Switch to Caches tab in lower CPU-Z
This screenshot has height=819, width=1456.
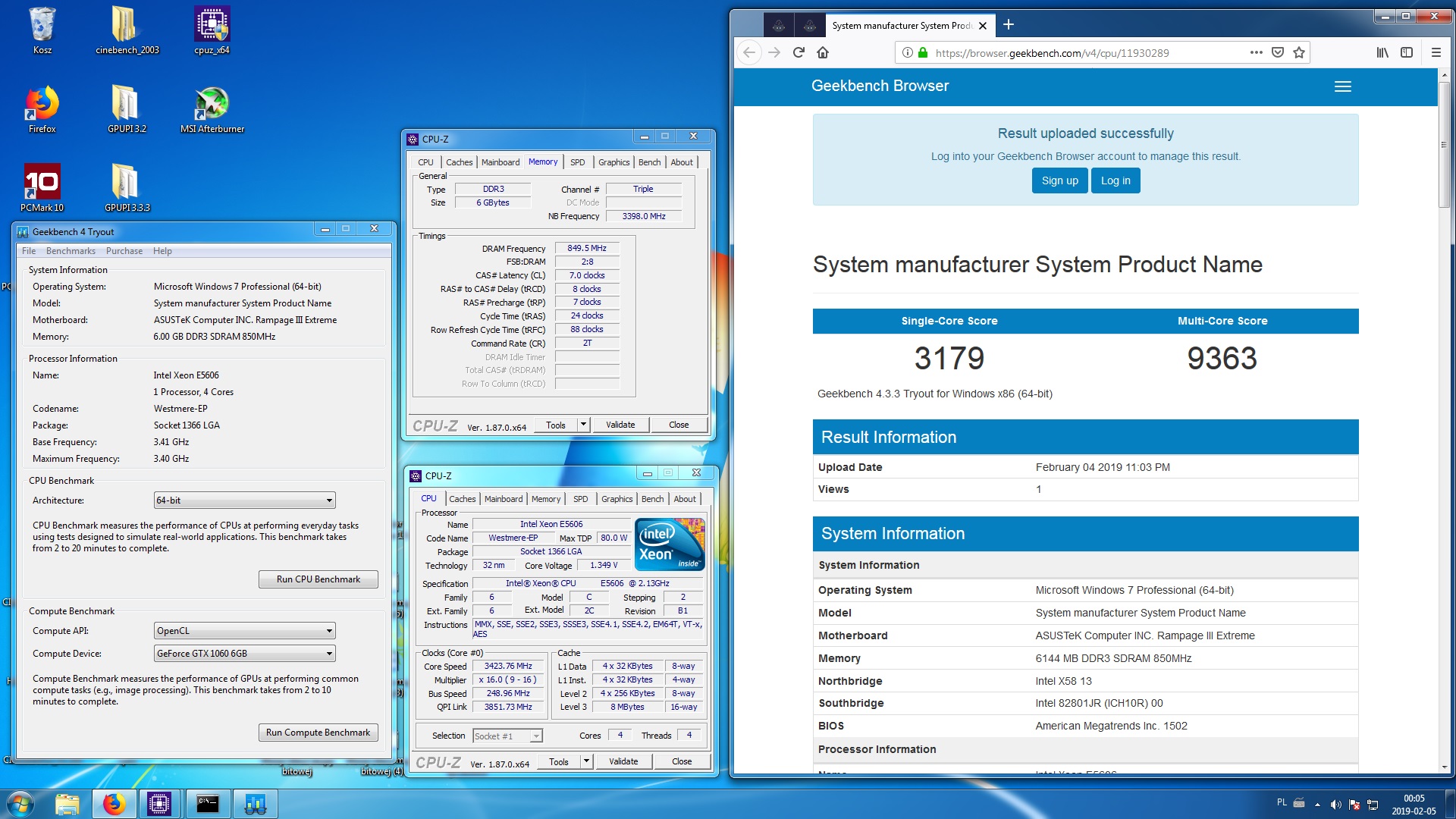[463, 499]
